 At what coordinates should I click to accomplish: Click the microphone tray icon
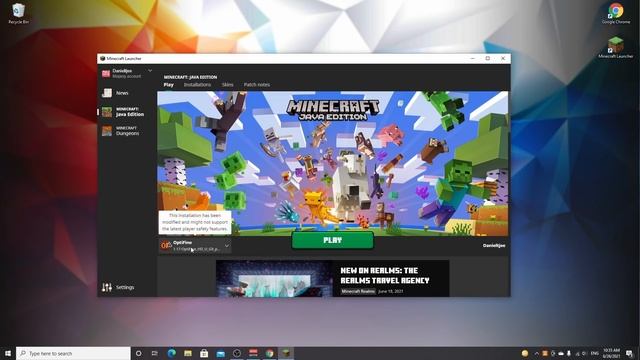click(569, 353)
